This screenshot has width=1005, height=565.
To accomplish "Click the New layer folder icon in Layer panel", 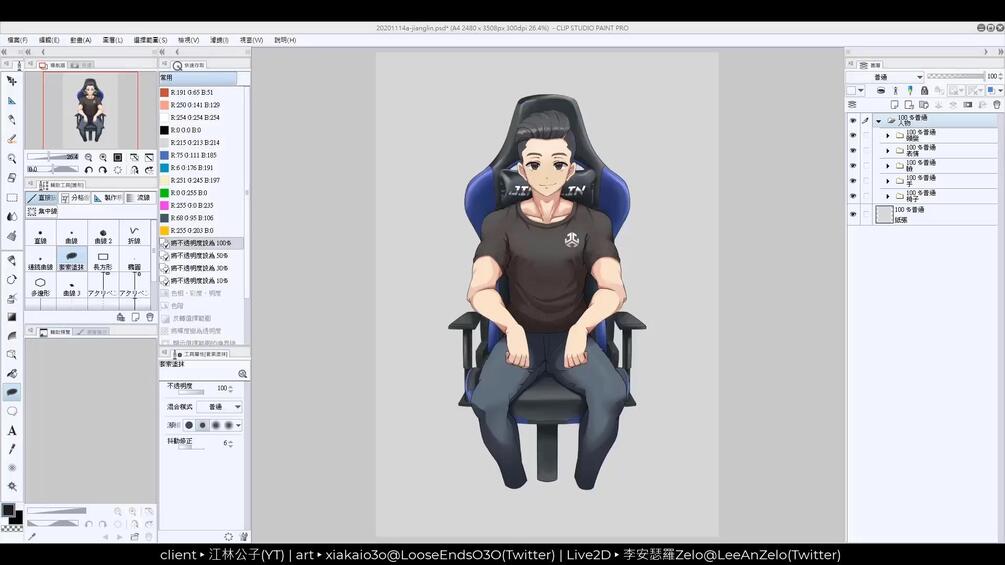I will click(x=924, y=104).
